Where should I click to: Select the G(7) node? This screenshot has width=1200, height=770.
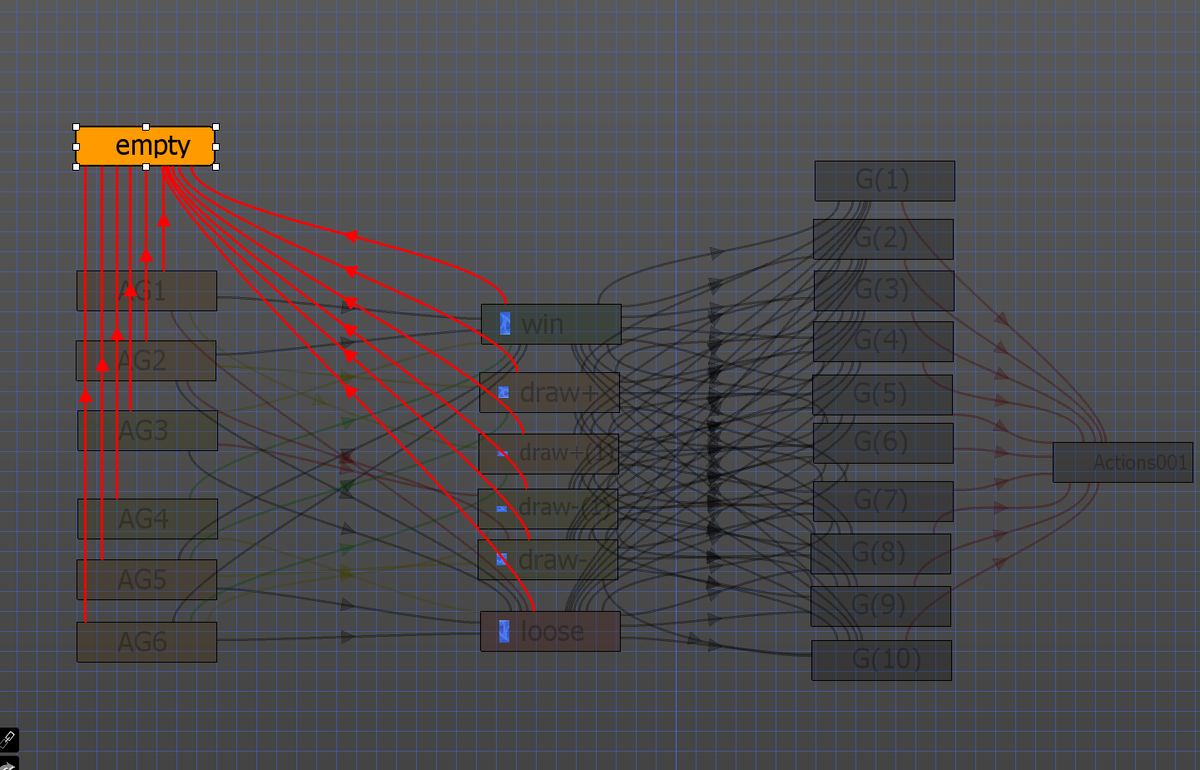point(883,501)
